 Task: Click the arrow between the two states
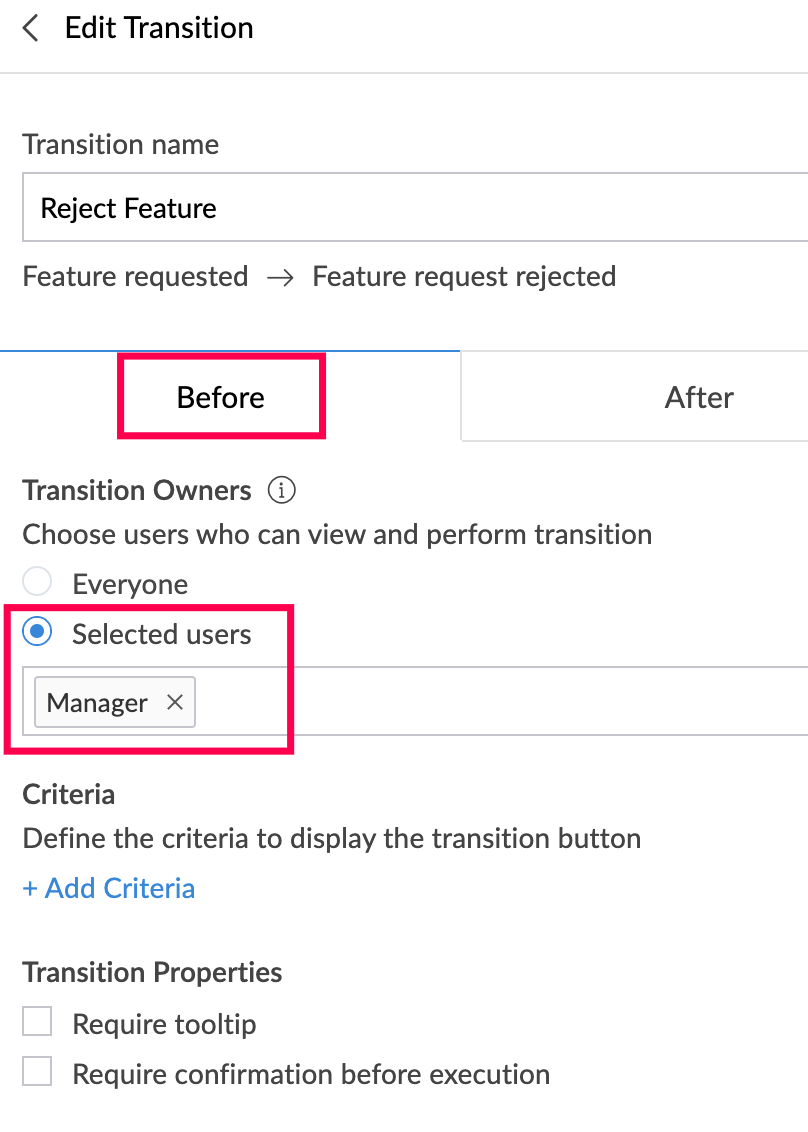(x=280, y=277)
